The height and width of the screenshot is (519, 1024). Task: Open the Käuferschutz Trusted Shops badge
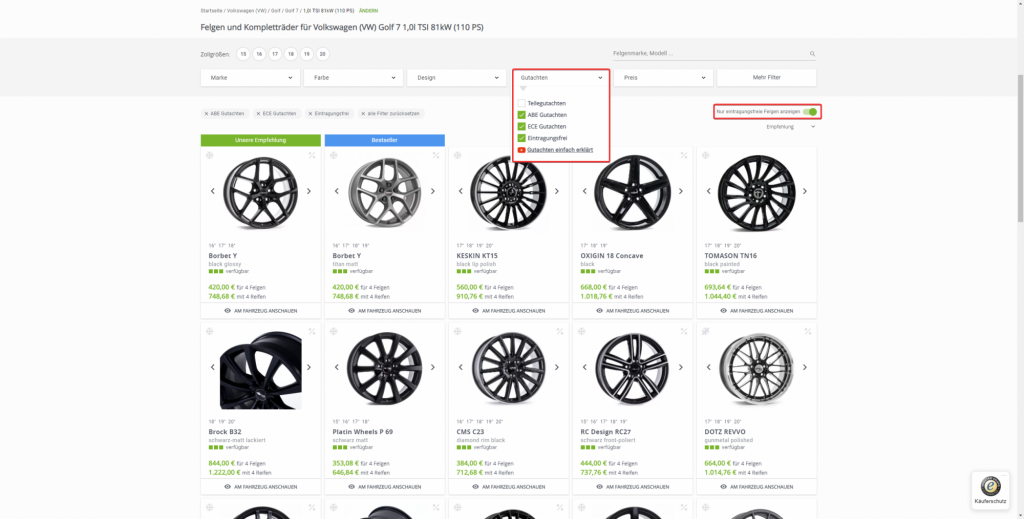pos(990,490)
